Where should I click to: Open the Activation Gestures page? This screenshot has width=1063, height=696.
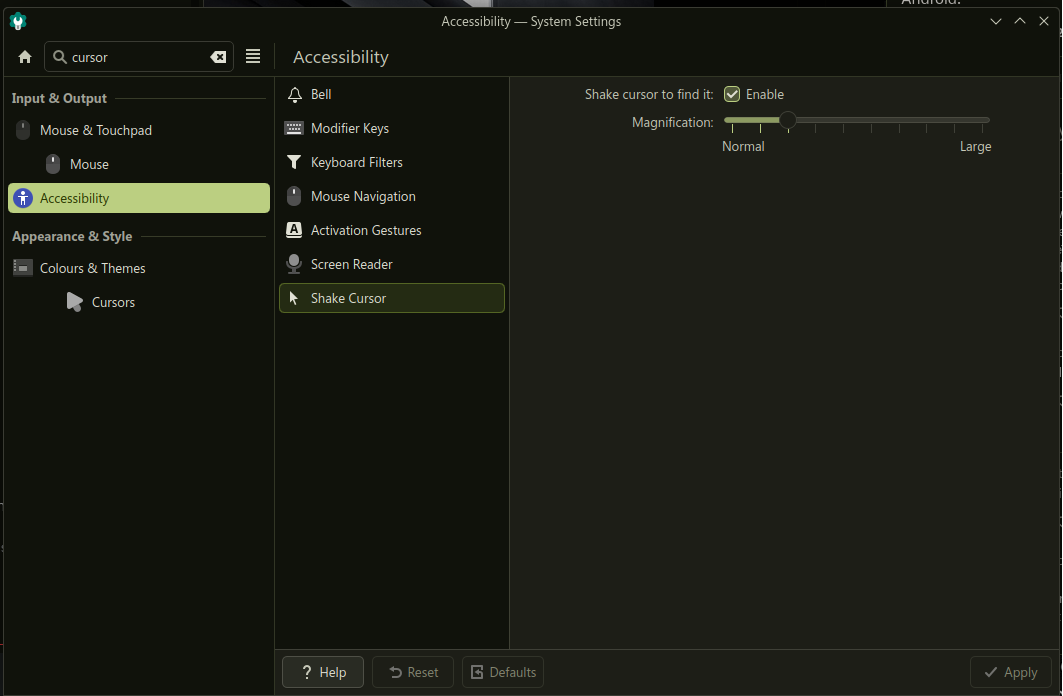pos(392,230)
